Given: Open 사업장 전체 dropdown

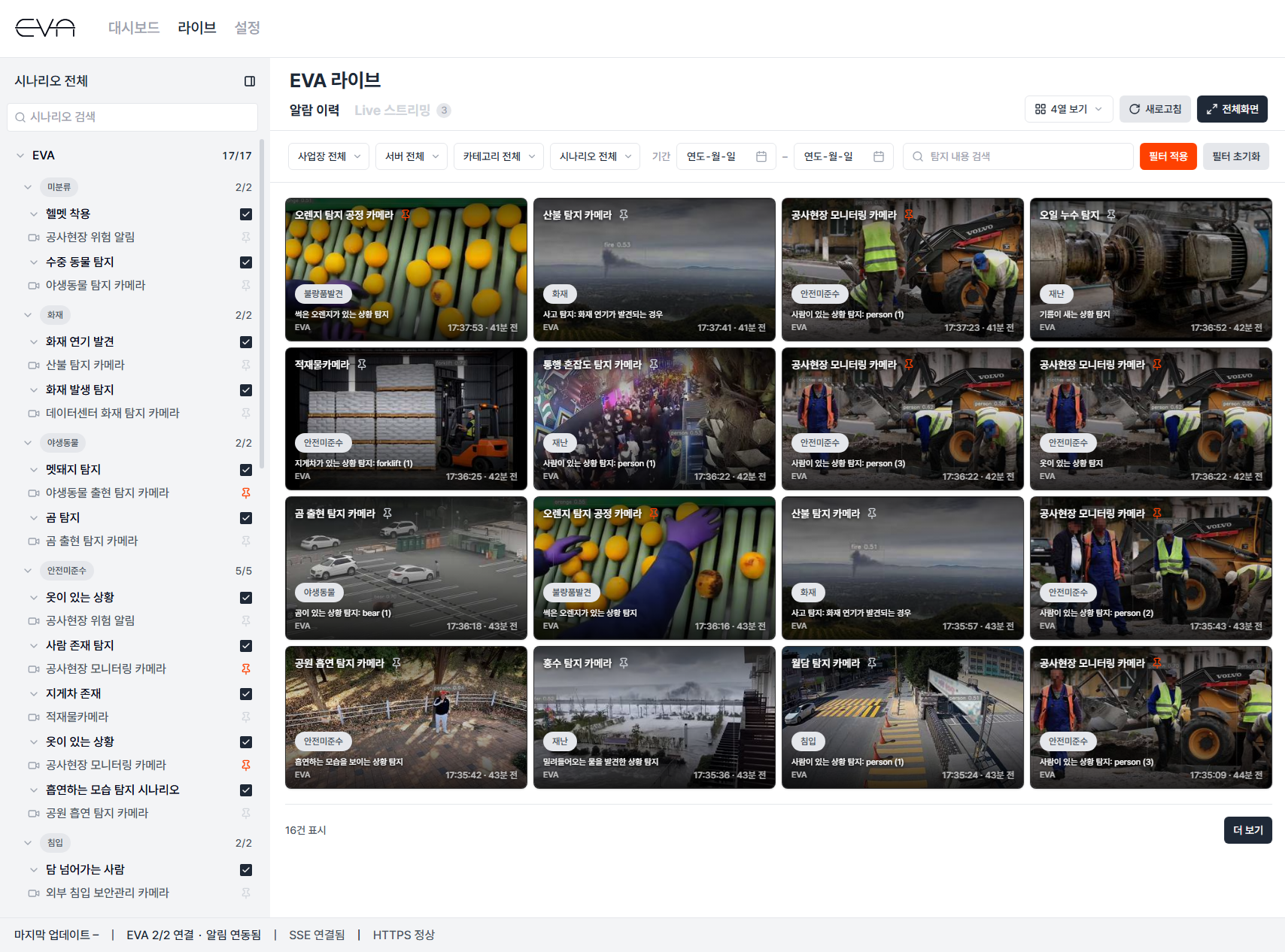Looking at the screenshot, I should coord(329,156).
